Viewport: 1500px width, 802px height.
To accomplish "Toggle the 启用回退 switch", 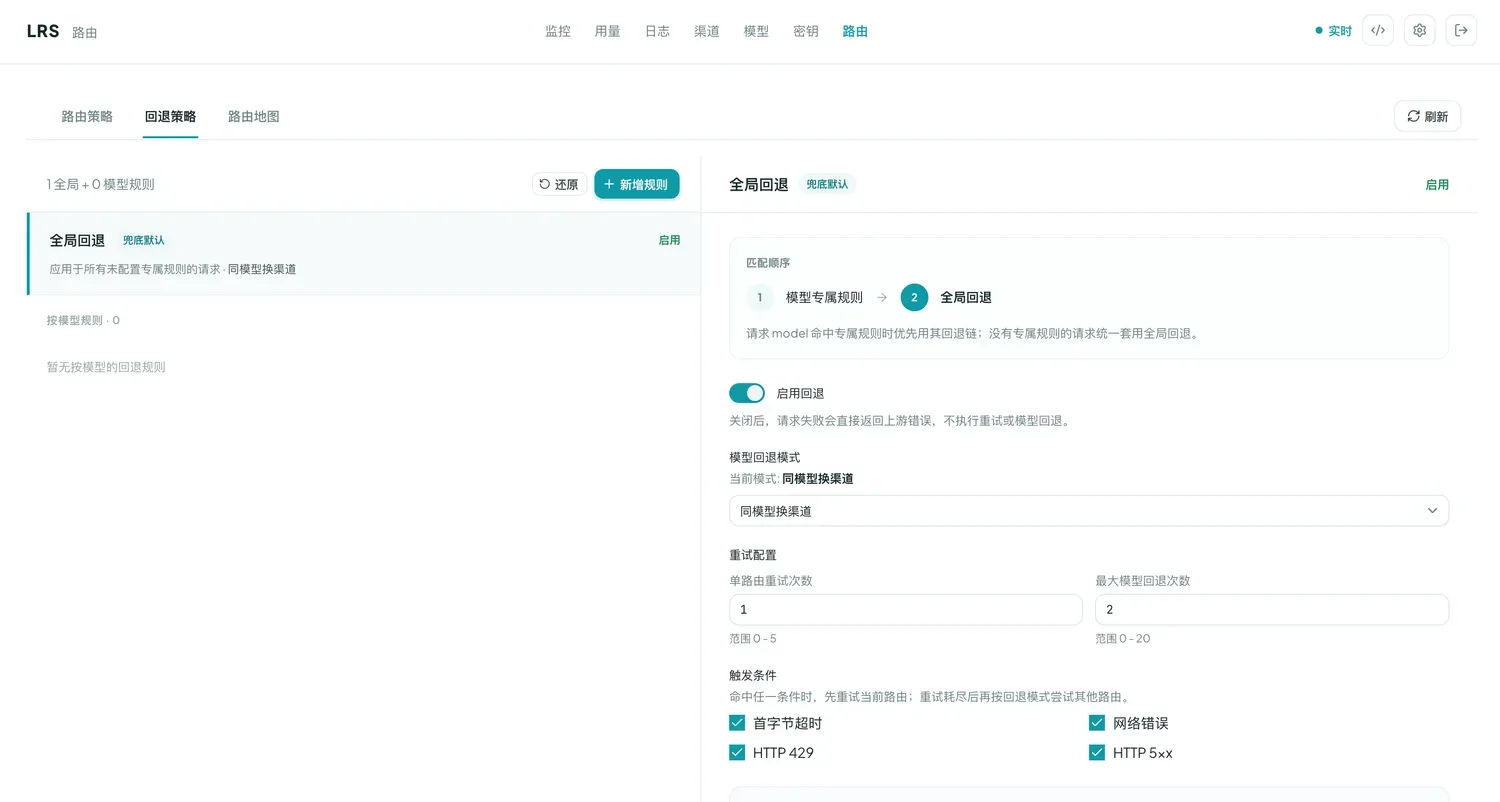I will pyautogui.click(x=747, y=393).
